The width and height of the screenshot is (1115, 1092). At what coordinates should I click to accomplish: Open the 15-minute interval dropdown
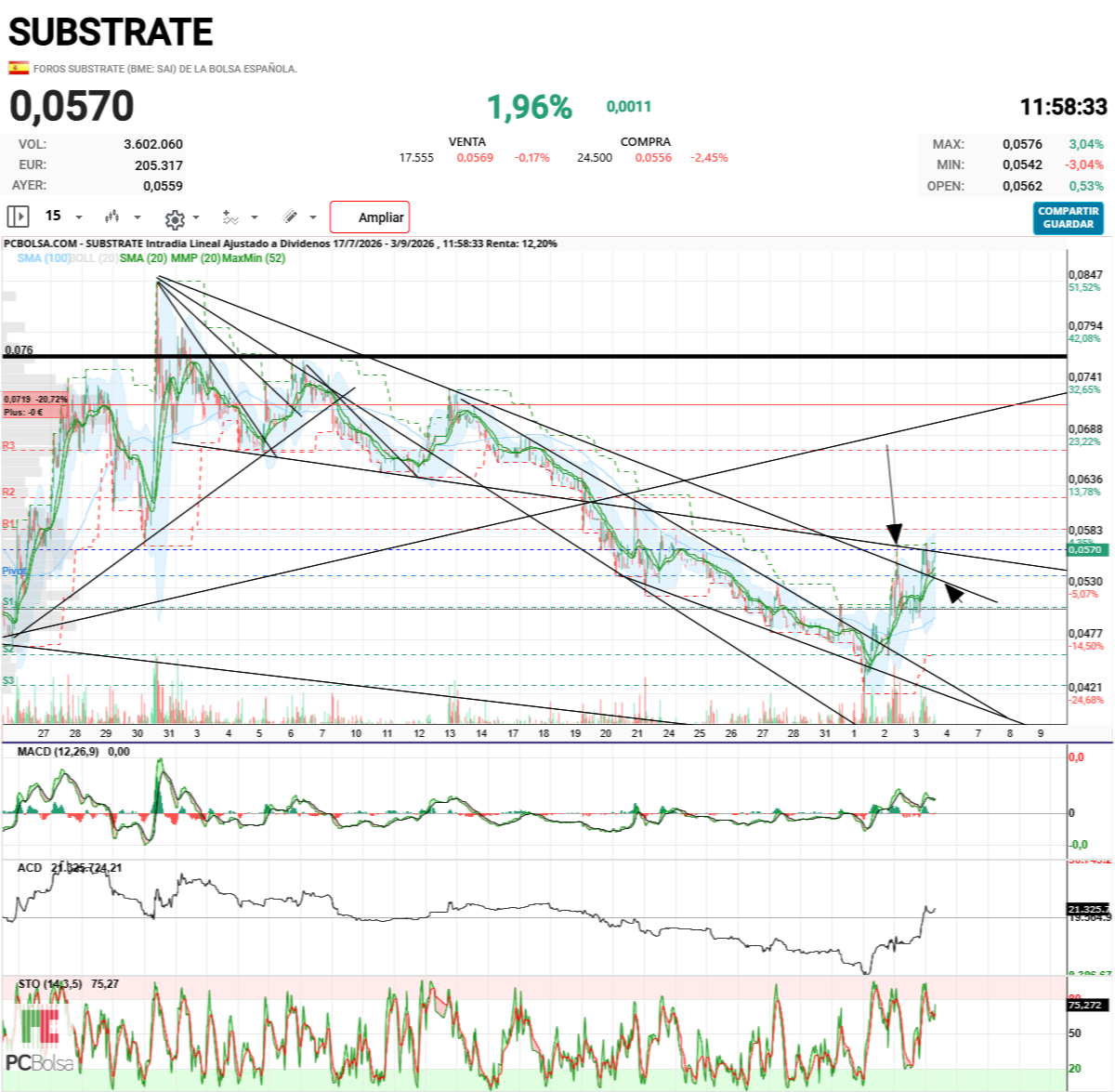coord(63,217)
